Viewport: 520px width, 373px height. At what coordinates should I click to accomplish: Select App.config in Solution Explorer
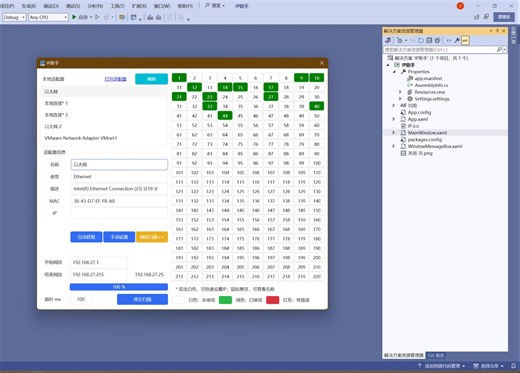click(419, 112)
